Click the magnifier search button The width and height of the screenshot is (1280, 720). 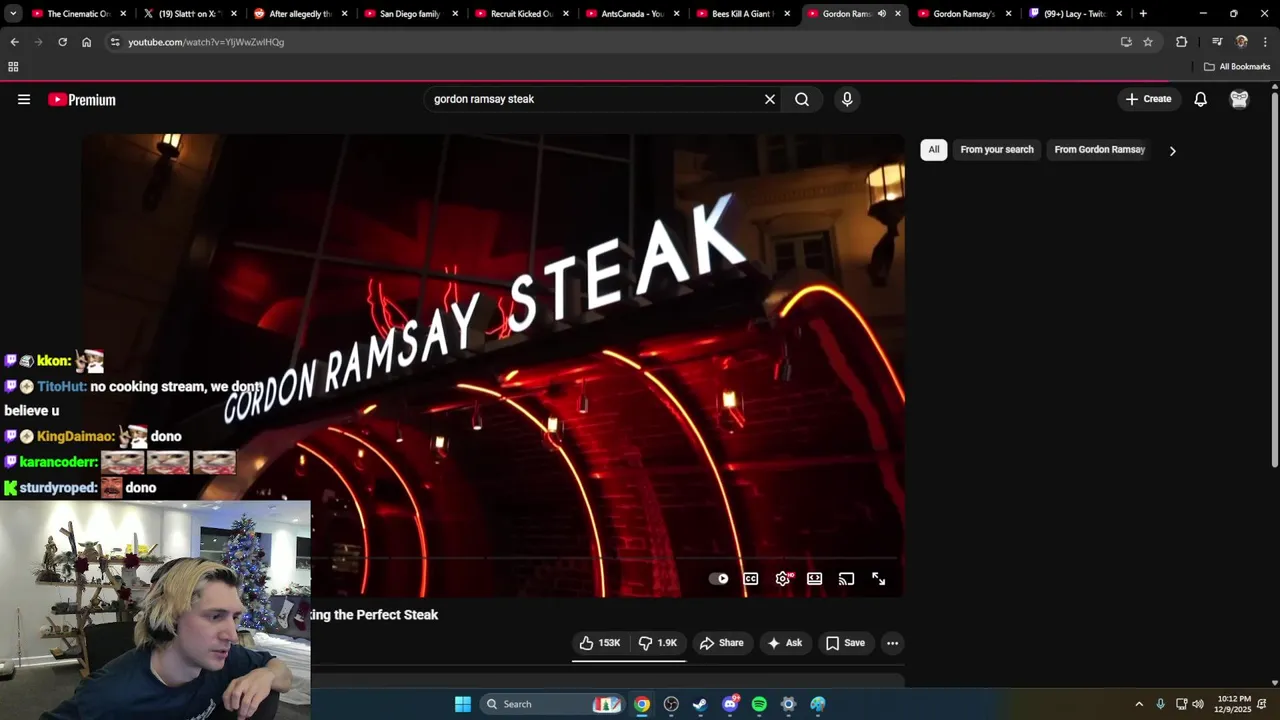802,99
